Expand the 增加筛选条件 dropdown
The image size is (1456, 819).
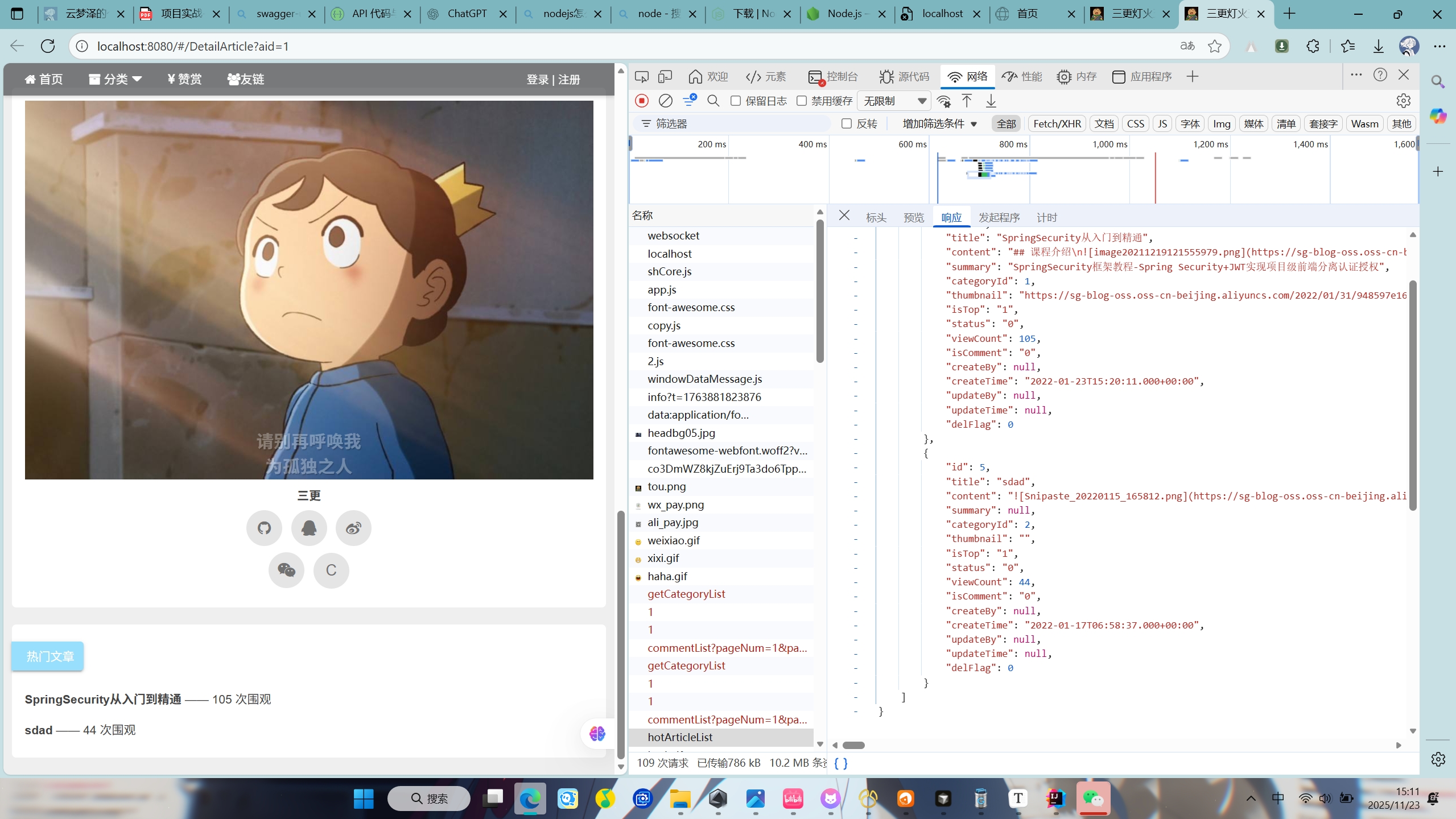click(x=939, y=123)
